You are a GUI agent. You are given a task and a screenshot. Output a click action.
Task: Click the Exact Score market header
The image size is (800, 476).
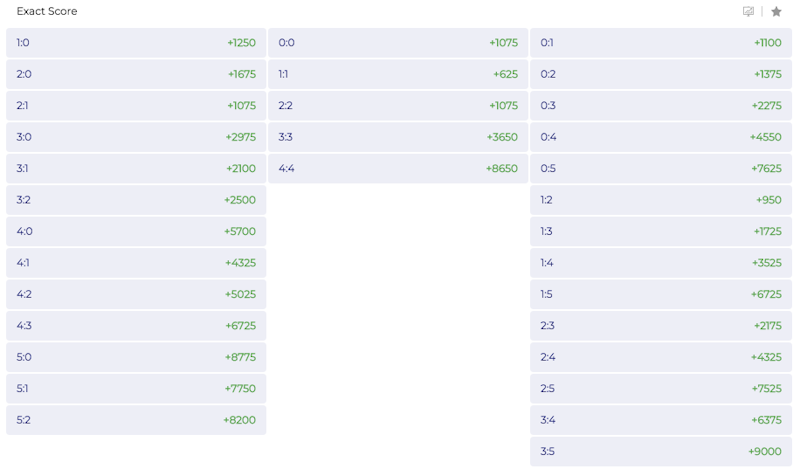[x=47, y=11]
